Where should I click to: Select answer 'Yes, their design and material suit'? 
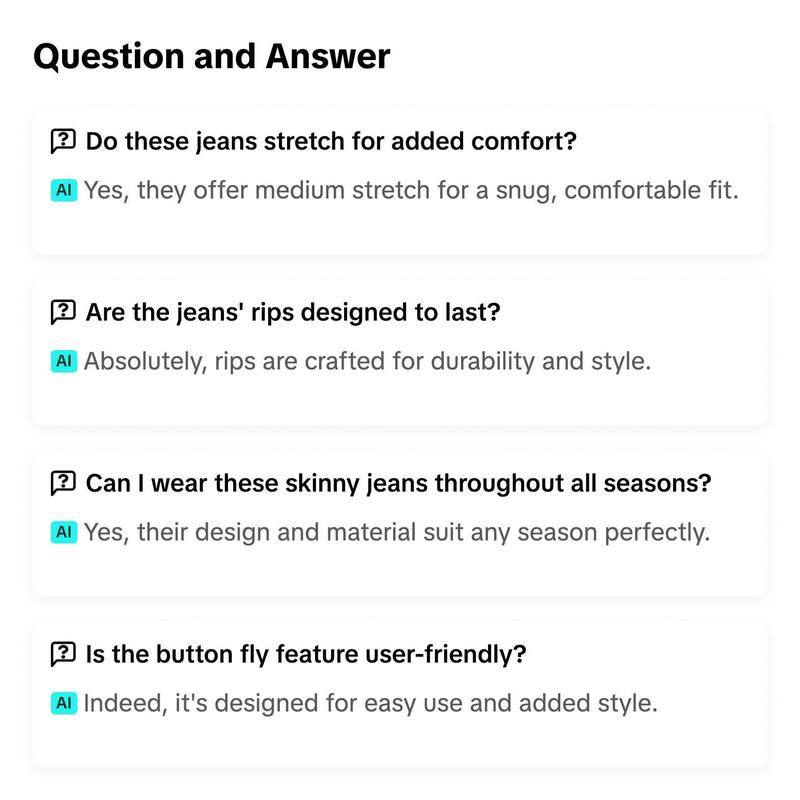(397, 533)
